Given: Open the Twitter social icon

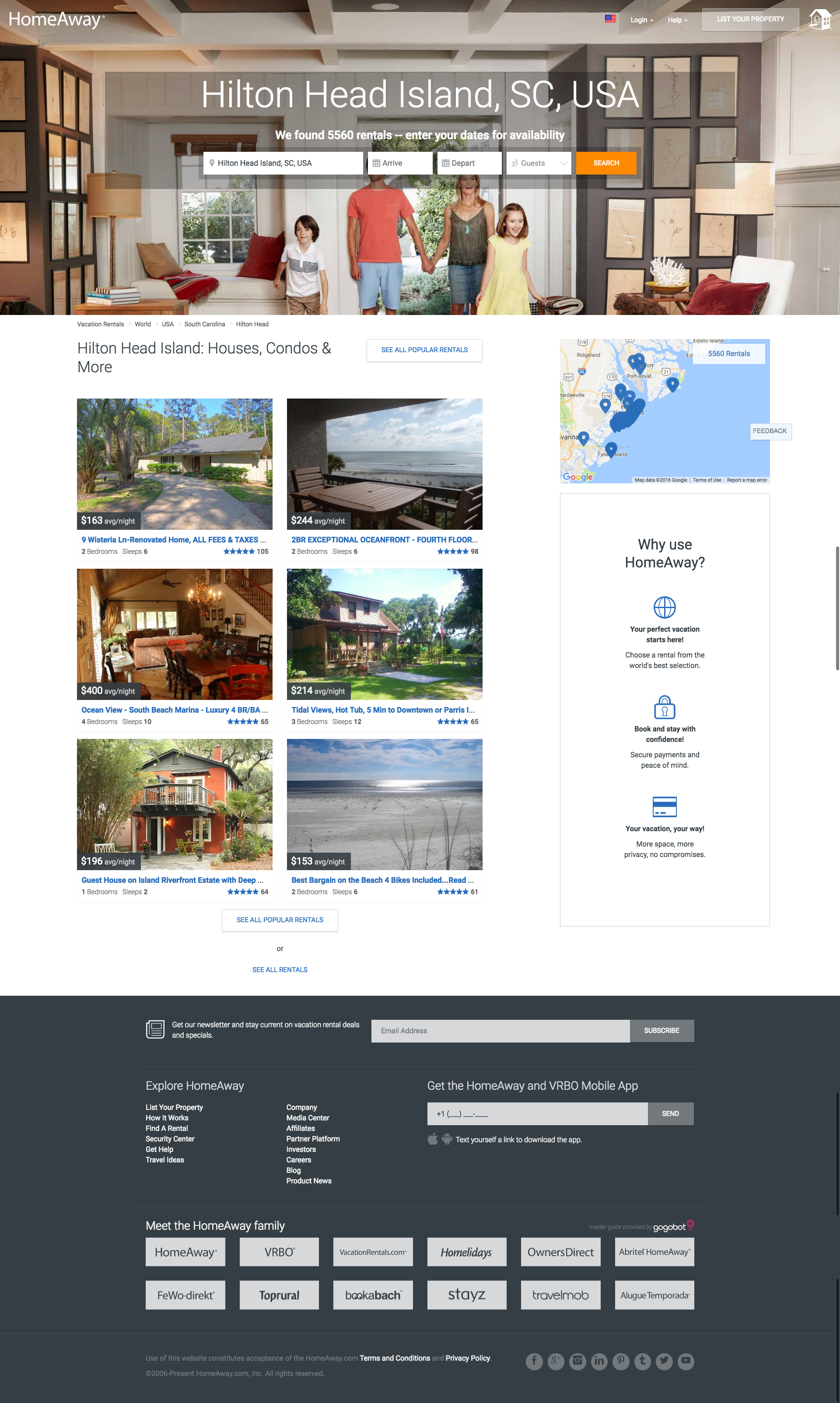Looking at the screenshot, I should click(x=664, y=1361).
